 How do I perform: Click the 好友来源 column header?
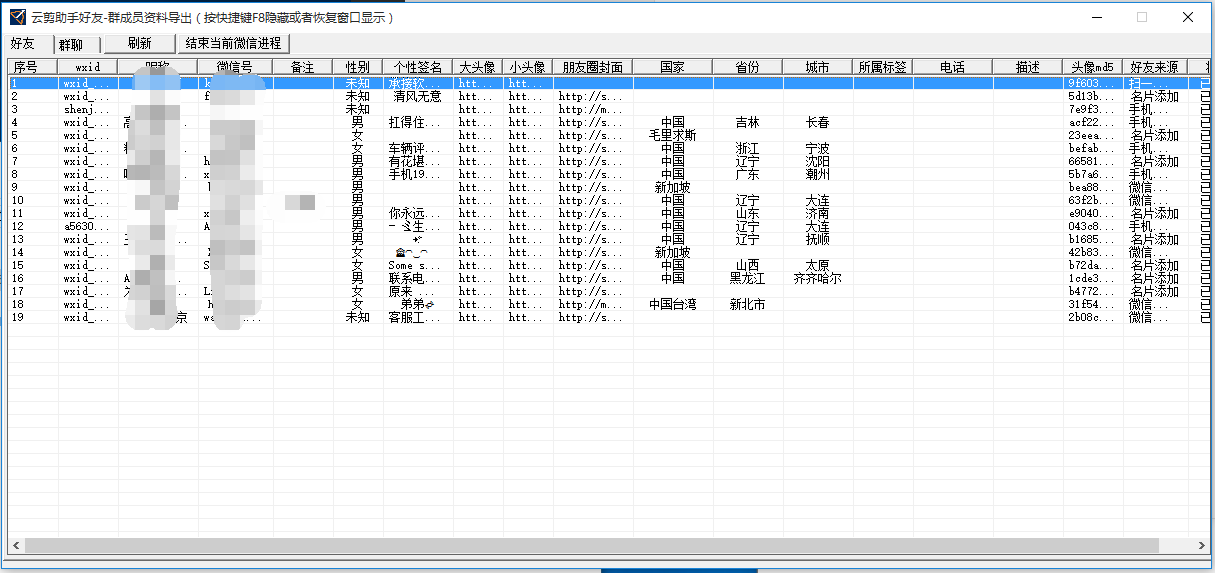(1154, 67)
